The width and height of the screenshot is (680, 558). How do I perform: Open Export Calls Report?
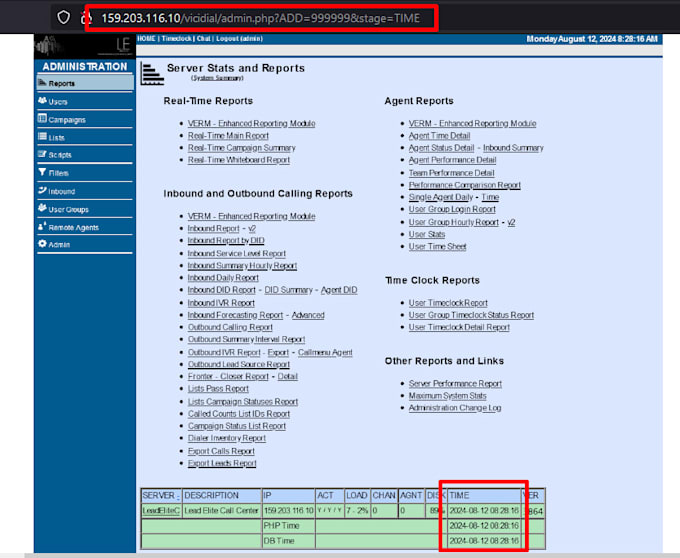click(221, 451)
